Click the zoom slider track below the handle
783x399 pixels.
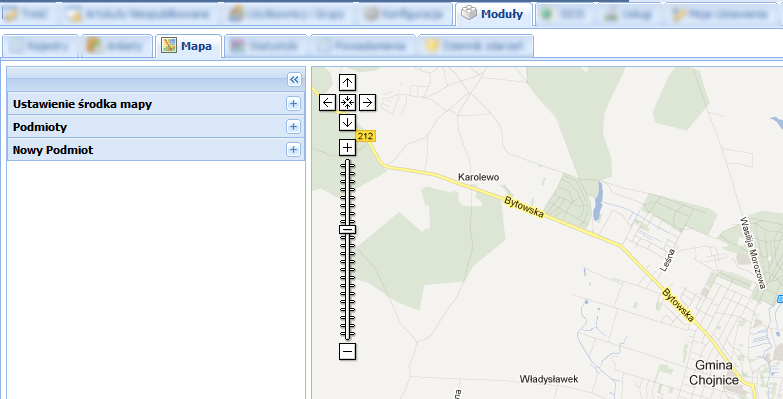[x=347, y=287]
